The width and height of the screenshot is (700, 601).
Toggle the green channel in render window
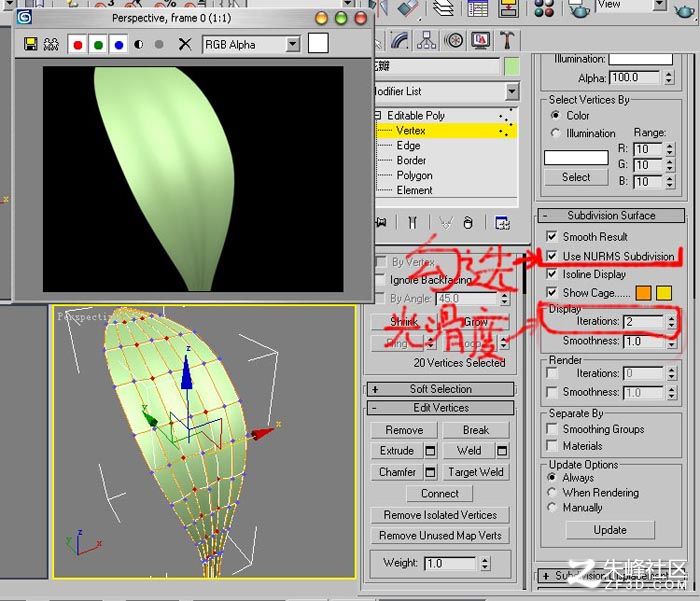click(98, 44)
